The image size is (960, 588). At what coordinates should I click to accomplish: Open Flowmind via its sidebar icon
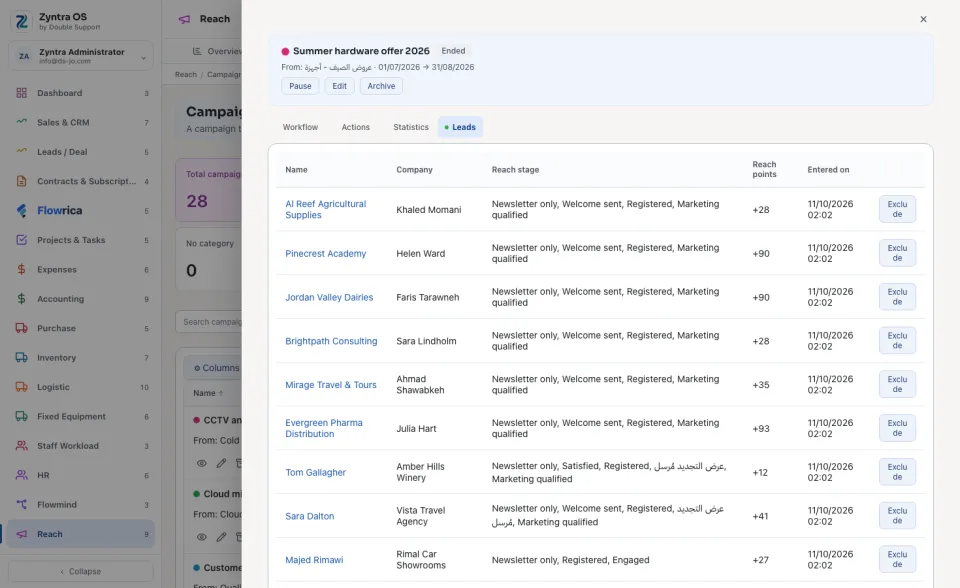point(21,504)
